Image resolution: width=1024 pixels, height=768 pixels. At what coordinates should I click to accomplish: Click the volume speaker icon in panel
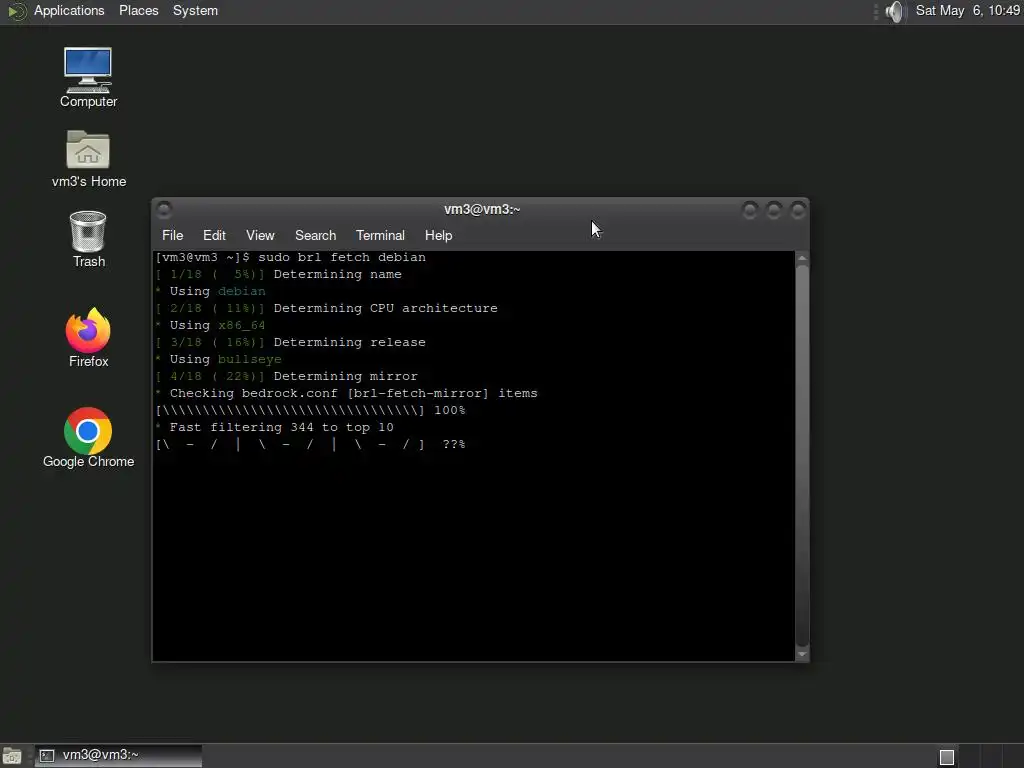click(895, 11)
